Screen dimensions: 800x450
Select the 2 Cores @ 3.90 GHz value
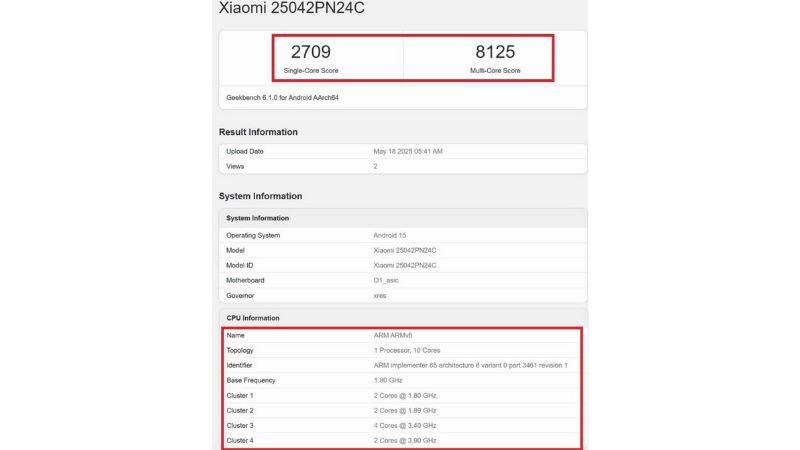click(x=405, y=440)
